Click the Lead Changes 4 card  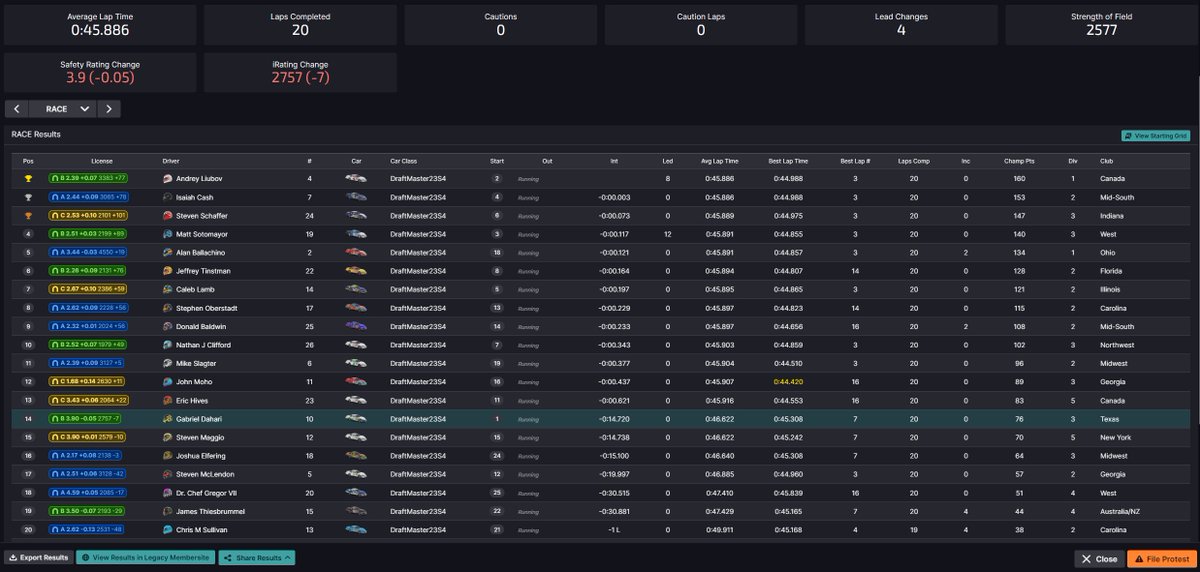(901, 25)
